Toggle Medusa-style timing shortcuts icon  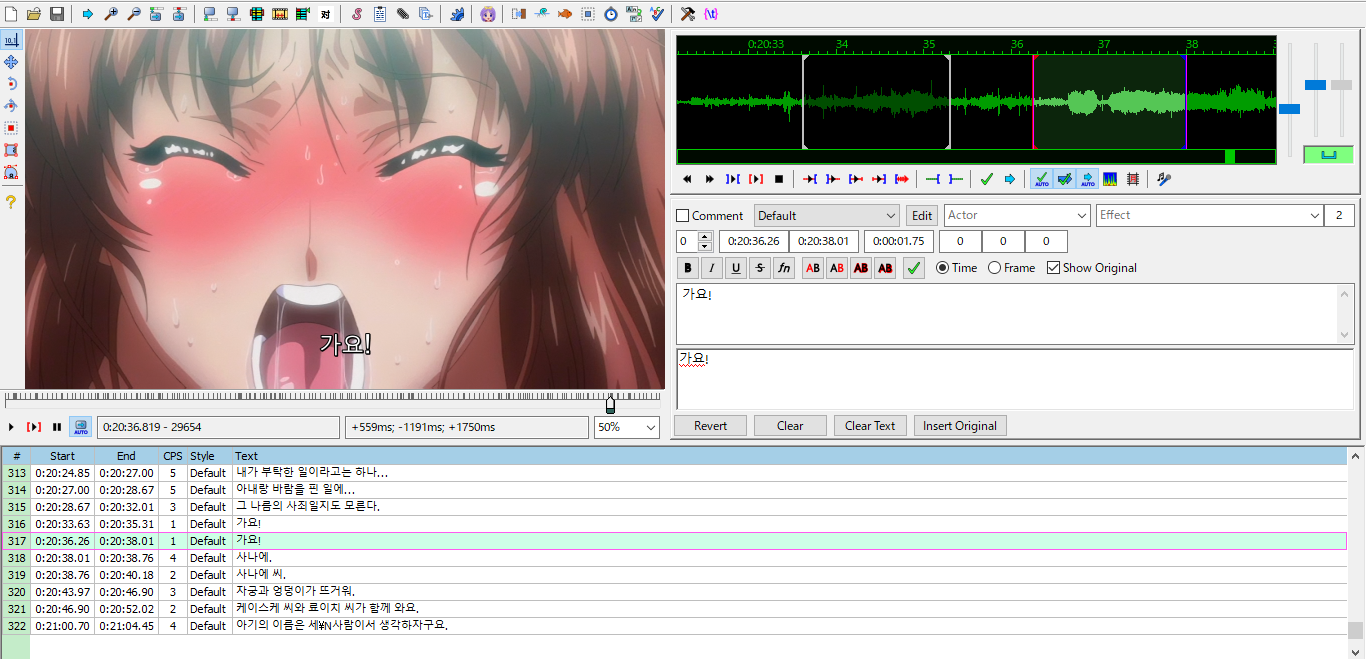1133,179
